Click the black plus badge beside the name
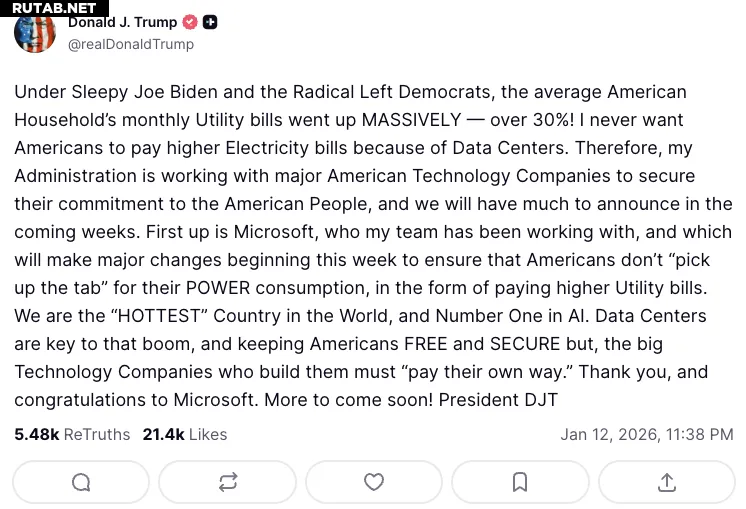Image resolution: width=746 pixels, height=509 pixels. point(210,22)
